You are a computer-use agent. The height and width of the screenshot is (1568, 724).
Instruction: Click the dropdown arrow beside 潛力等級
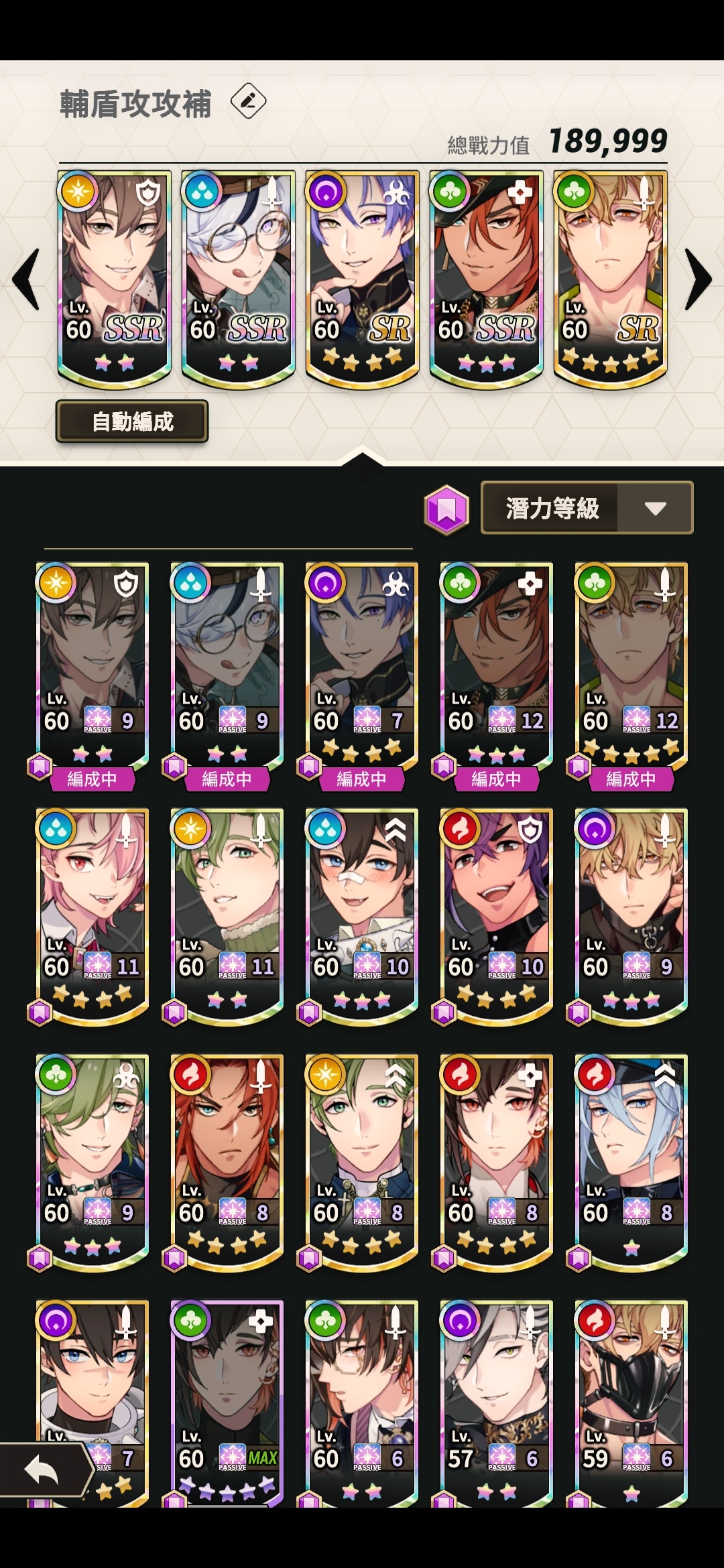[x=655, y=508]
